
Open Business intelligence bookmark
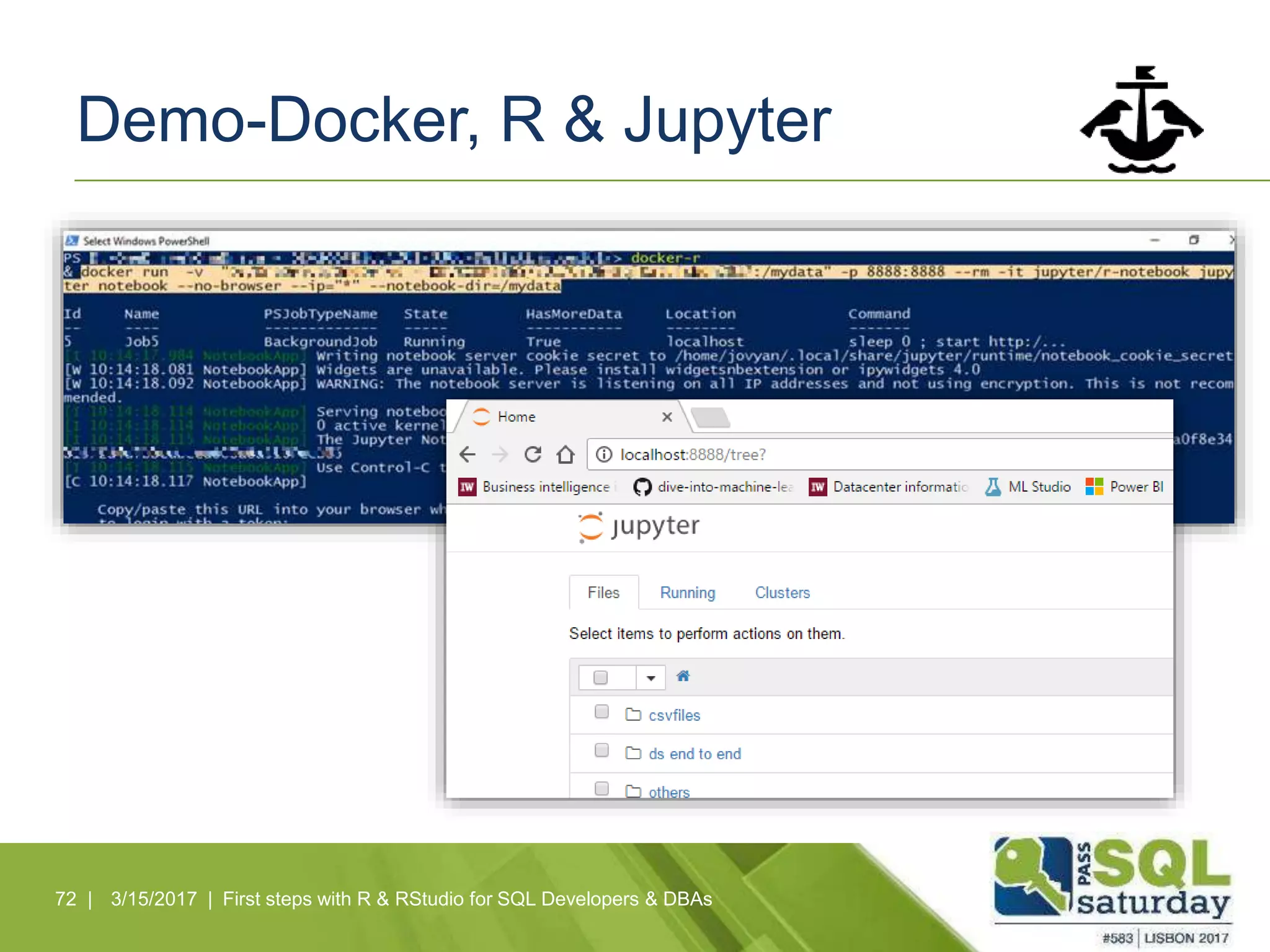[537, 487]
